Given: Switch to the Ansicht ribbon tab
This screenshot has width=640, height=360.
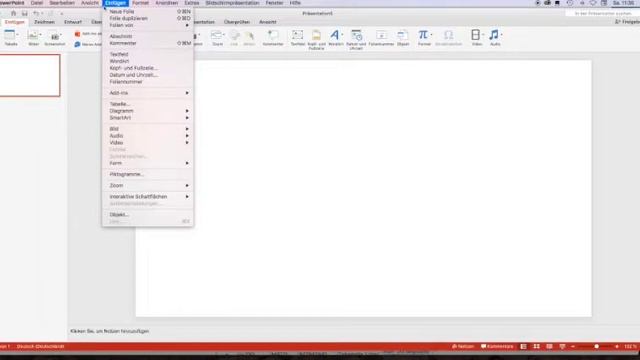Looking at the screenshot, I should pyautogui.click(x=268, y=22).
